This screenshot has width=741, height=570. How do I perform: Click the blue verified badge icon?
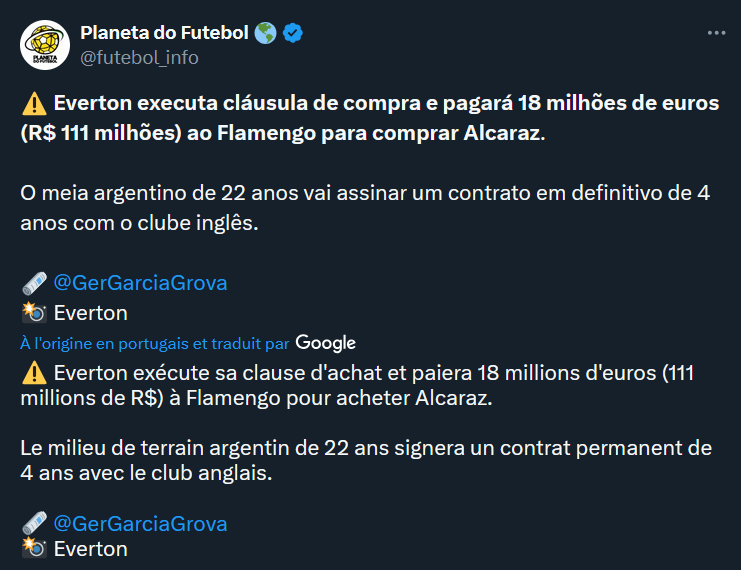click(x=293, y=33)
